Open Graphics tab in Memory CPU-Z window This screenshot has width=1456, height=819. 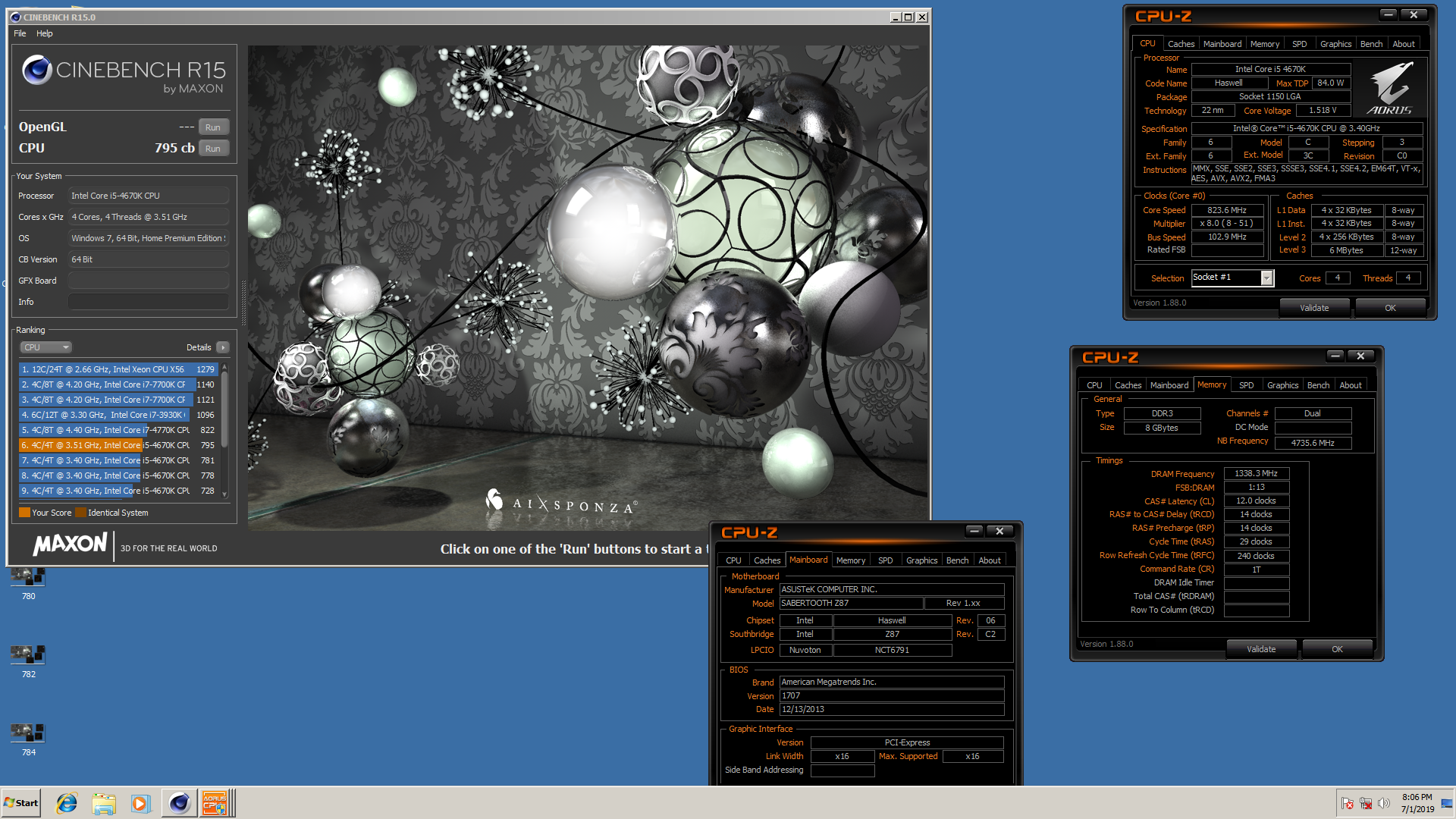pyautogui.click(x=1282, y=385)
